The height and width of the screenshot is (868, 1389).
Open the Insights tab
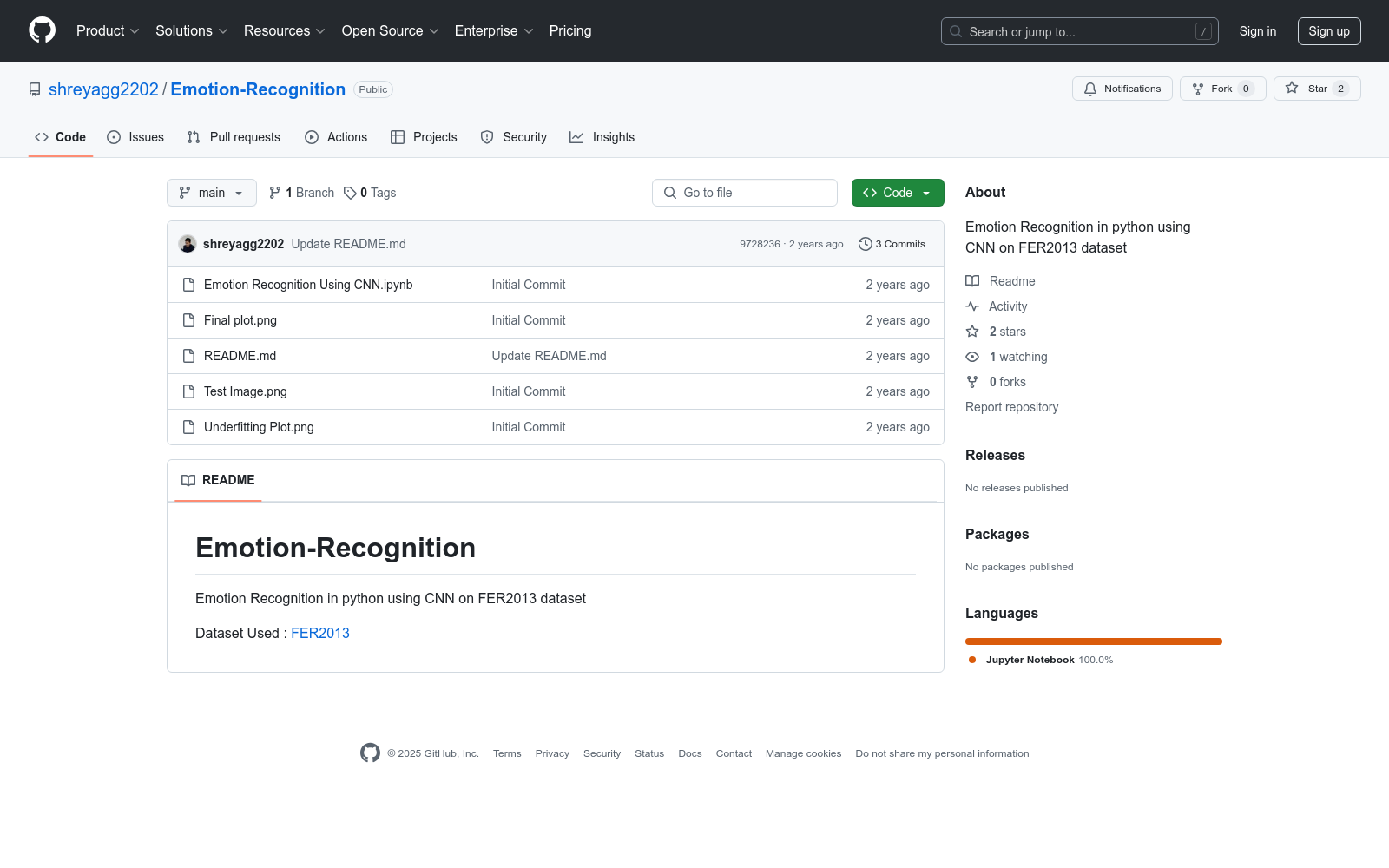pos(602,137)
